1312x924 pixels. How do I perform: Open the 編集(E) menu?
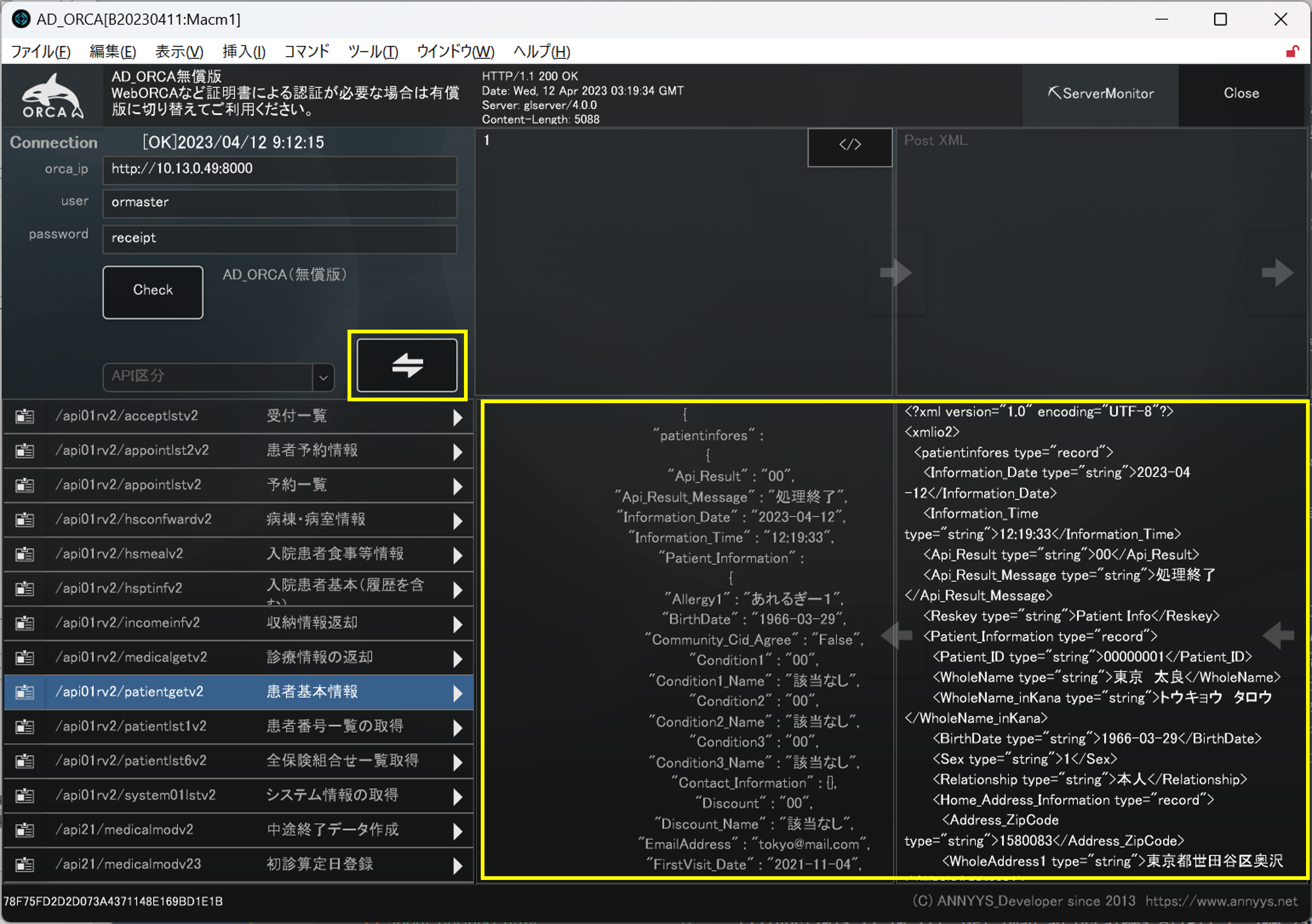click(x=113, y=52)
